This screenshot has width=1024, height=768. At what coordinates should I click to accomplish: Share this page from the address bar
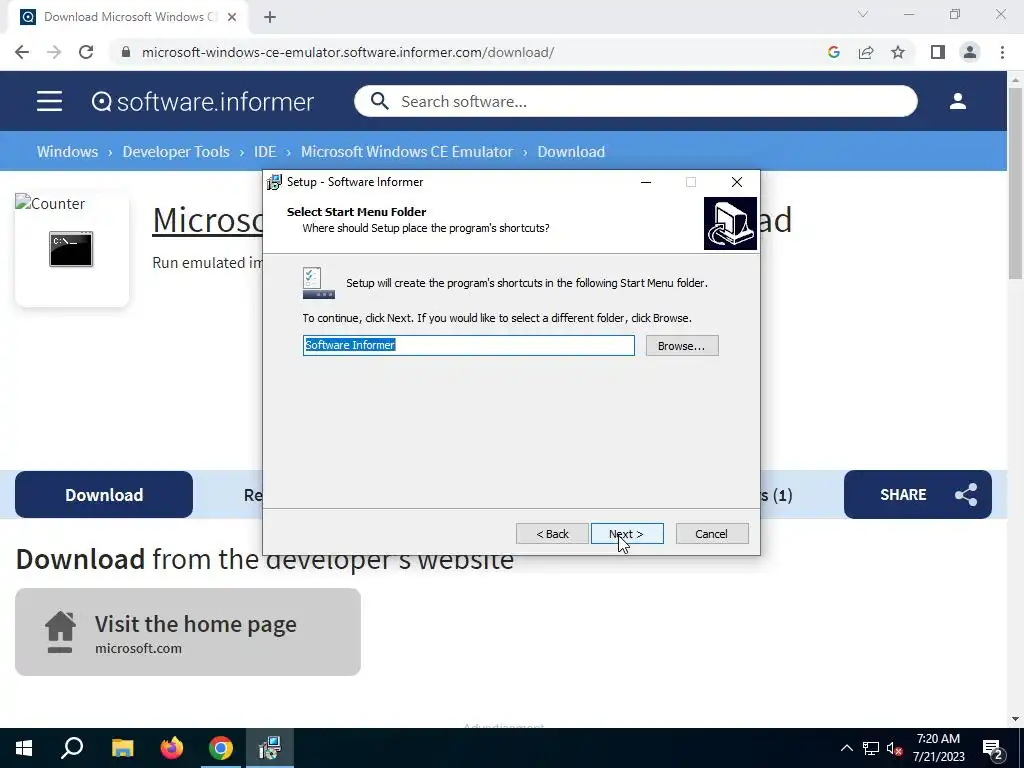(x=866, y=52)
